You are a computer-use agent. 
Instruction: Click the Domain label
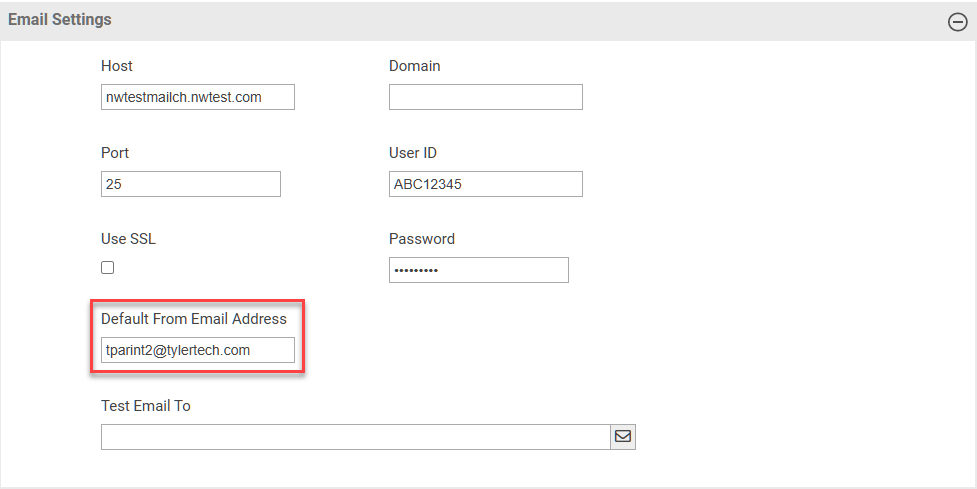pos(414,66)
